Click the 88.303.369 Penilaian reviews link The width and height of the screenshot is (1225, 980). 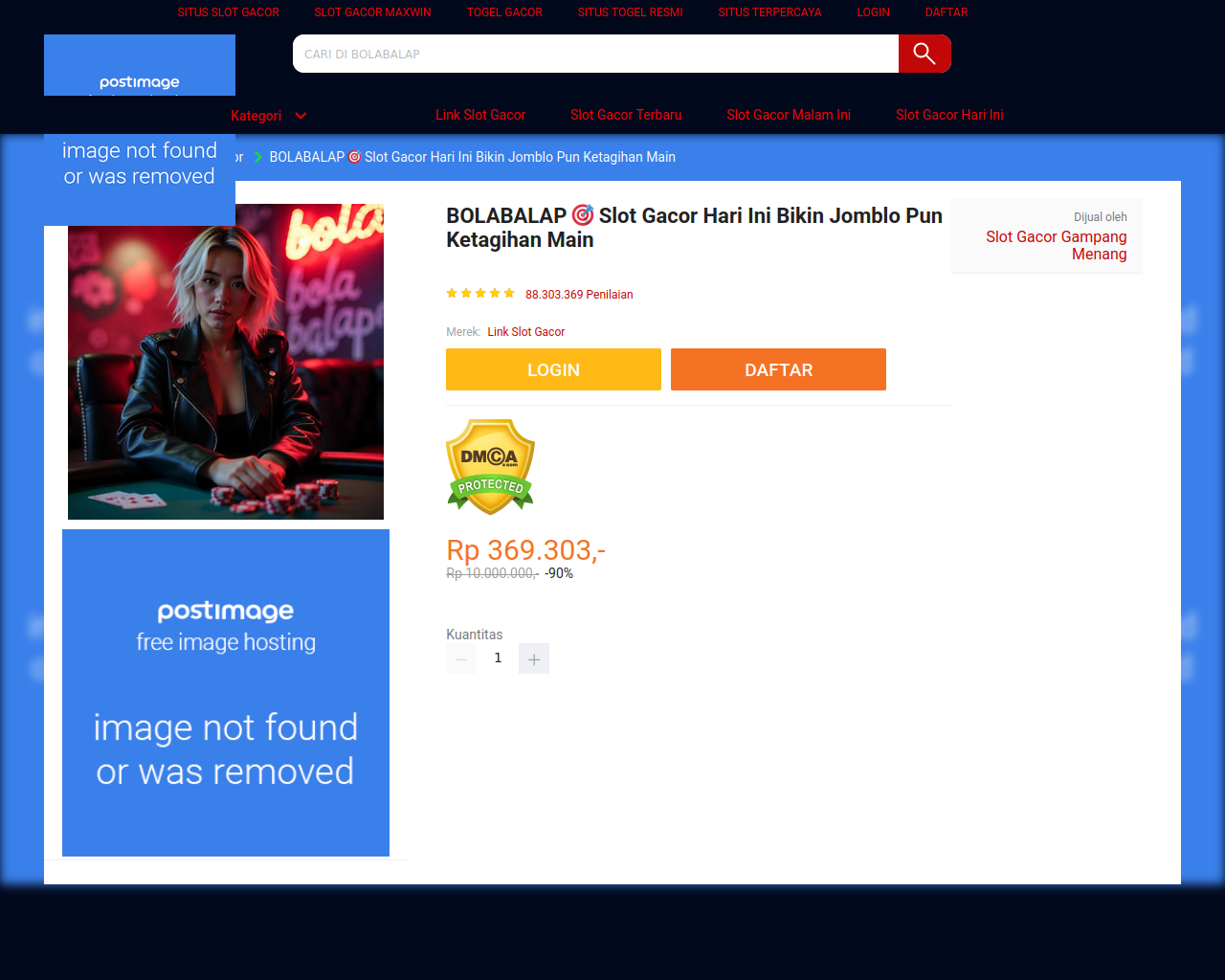pos(579,295)
